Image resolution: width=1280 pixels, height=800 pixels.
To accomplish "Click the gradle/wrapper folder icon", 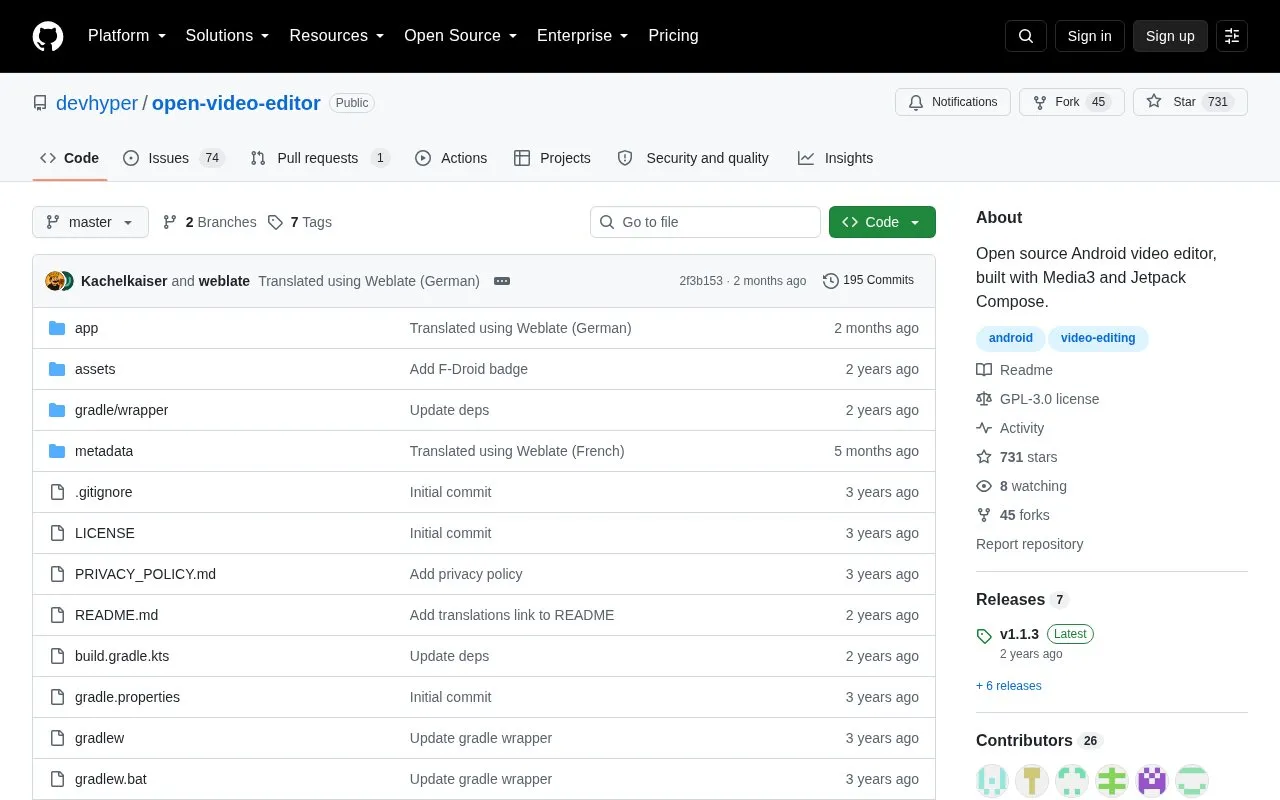I will 57,410.
